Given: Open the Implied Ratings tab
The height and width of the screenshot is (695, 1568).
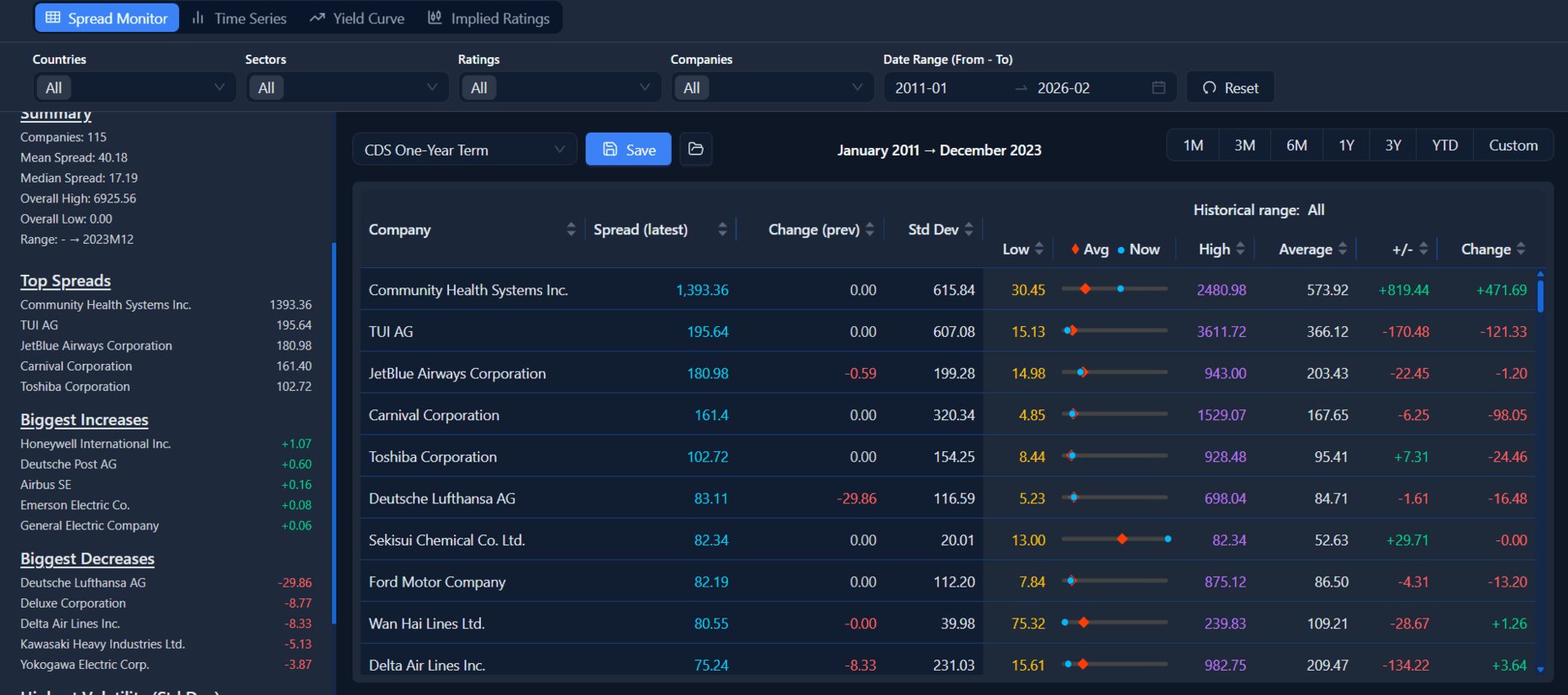Looking at the screenshot, I should (x=489, y=18).
